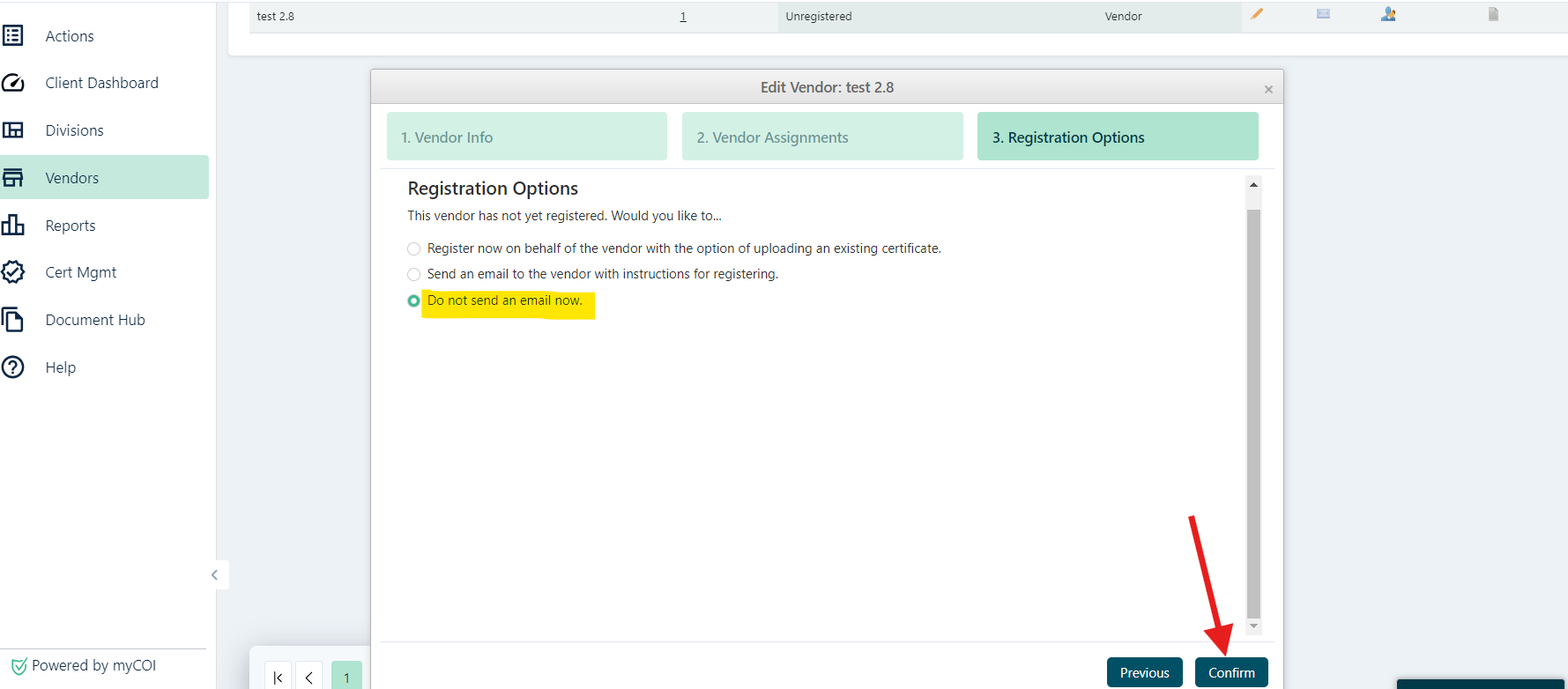Select Do not send an email now

click(413, 301)
